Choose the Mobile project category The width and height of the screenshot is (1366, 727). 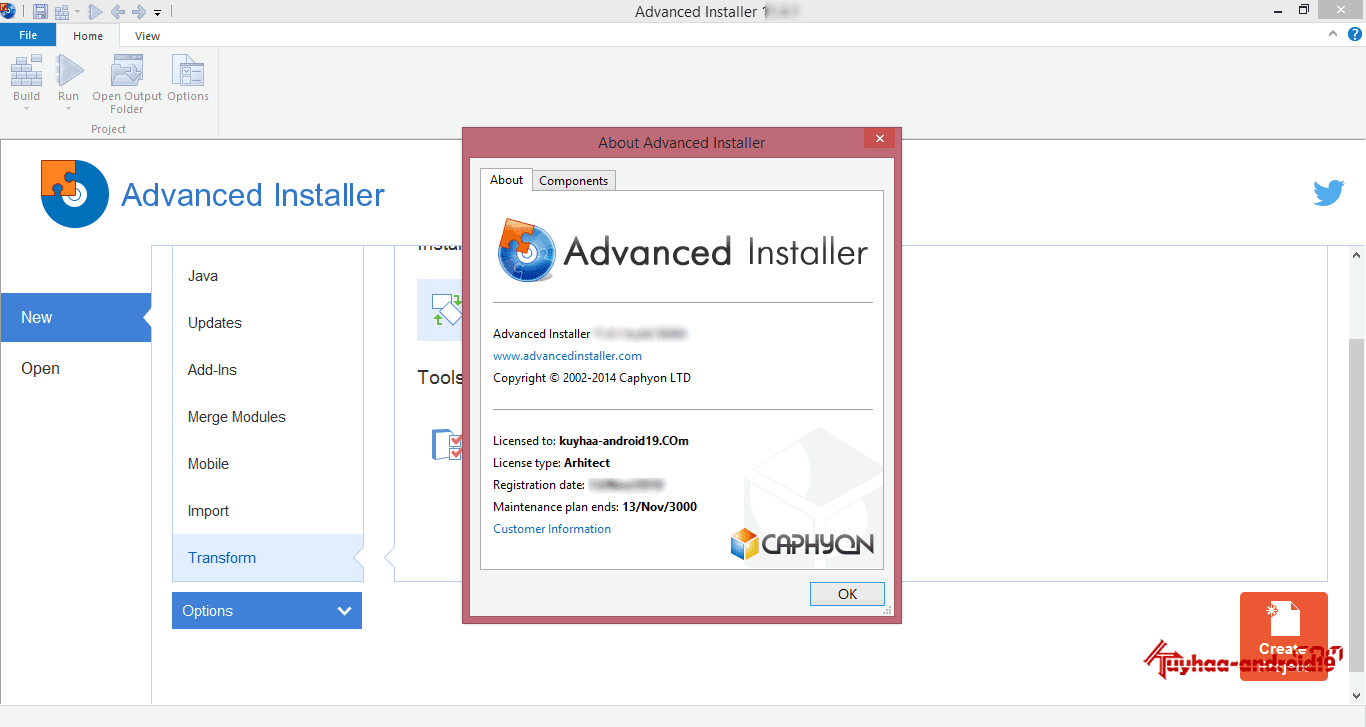pyautogui.click(x=267, y=464)
